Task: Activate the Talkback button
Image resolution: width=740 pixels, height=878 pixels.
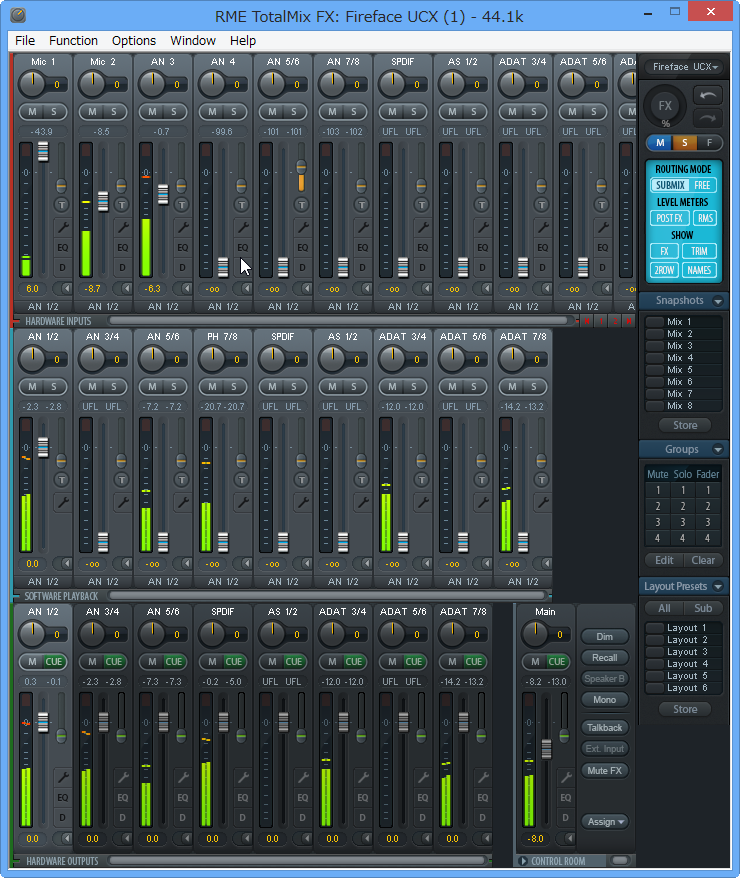Action: 605,727
